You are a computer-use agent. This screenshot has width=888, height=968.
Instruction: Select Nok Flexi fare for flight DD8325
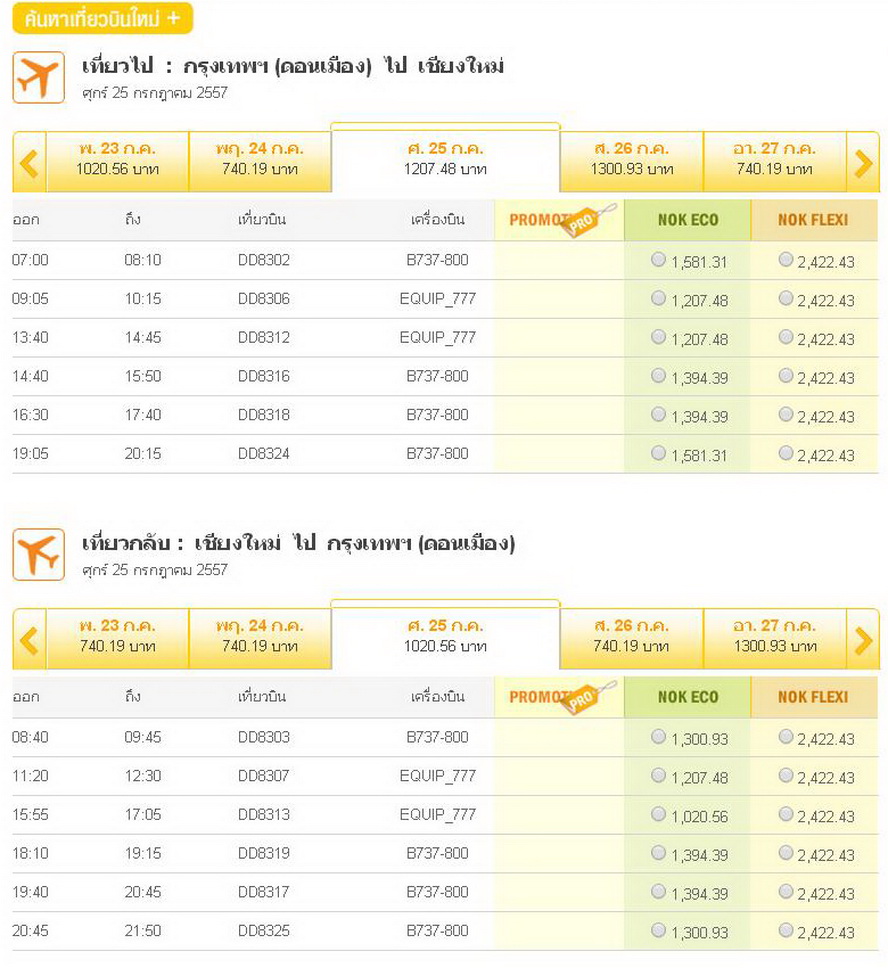point(785,930)
